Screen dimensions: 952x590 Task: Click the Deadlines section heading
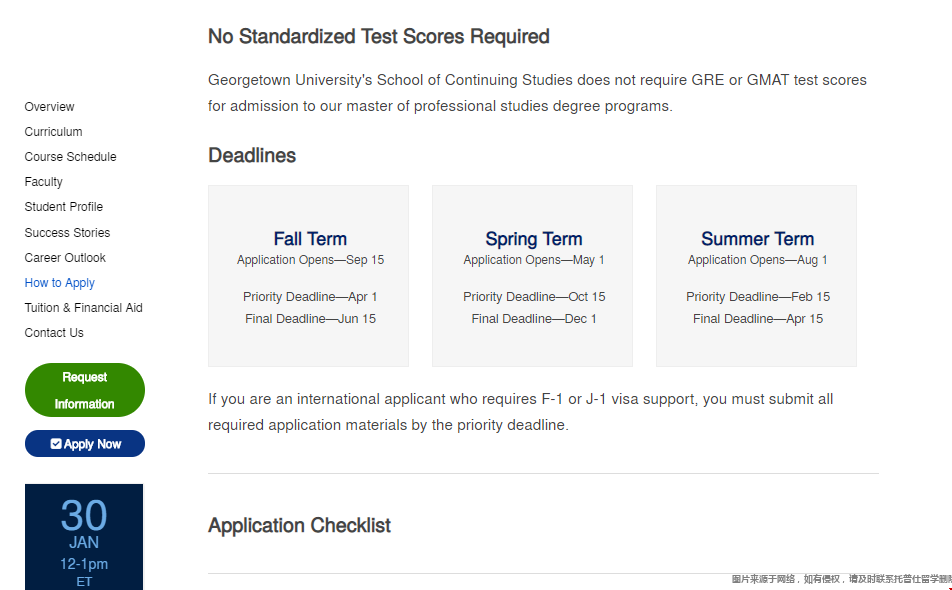[252, 155]
